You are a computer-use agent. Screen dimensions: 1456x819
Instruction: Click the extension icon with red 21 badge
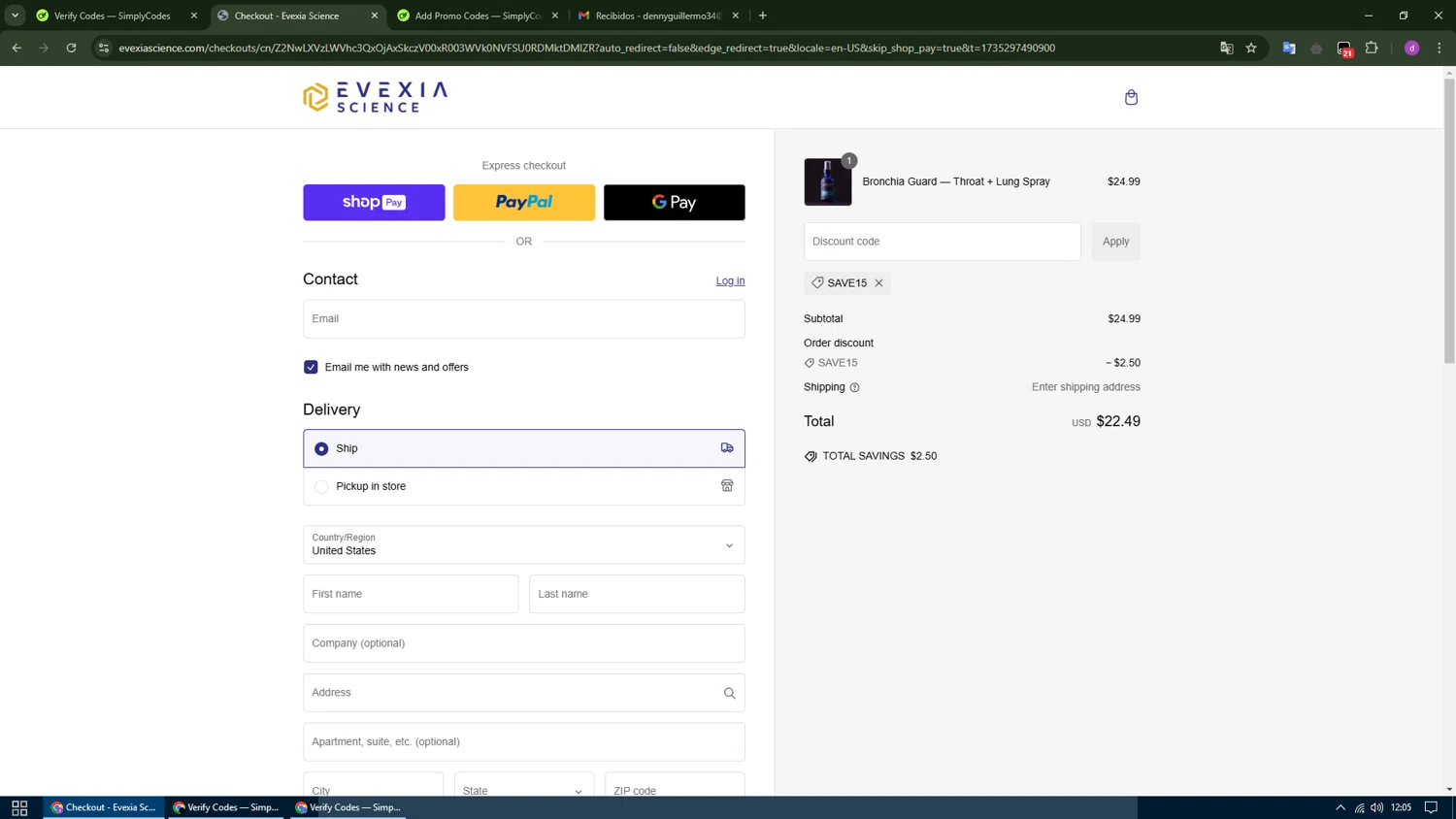(1344, 48)
